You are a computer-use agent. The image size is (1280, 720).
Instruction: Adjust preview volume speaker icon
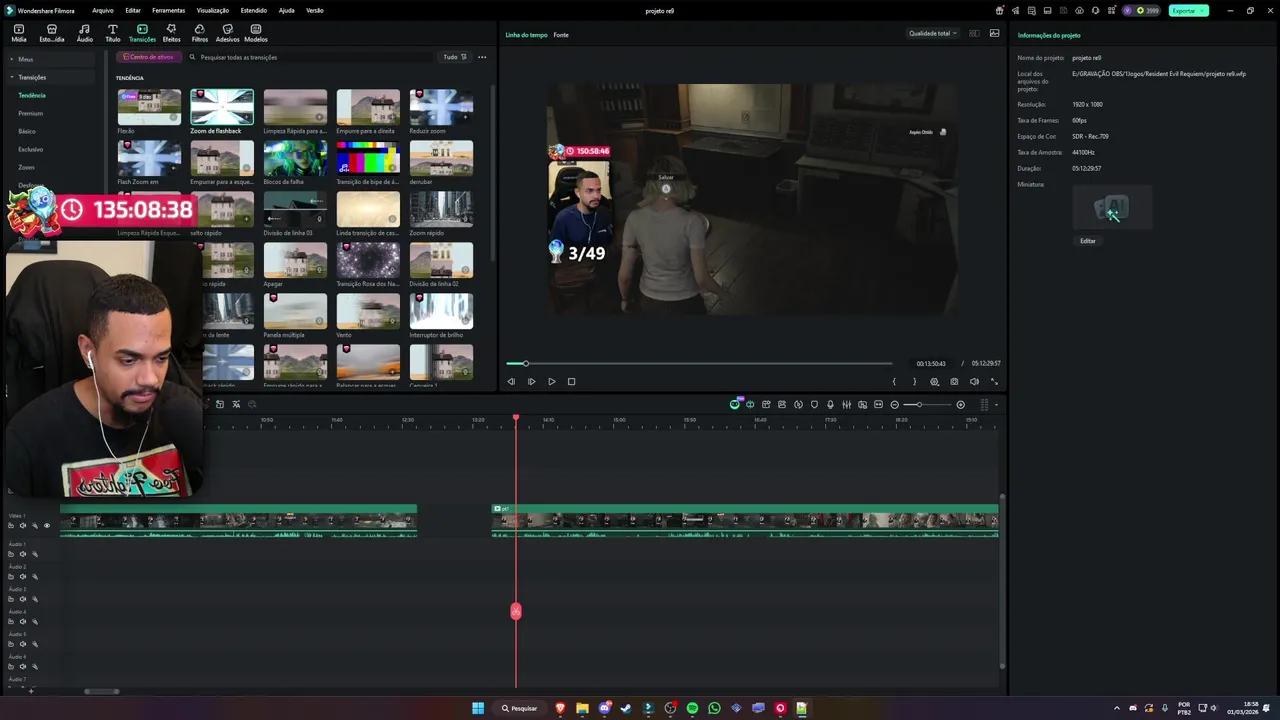(x=974, y=381)
